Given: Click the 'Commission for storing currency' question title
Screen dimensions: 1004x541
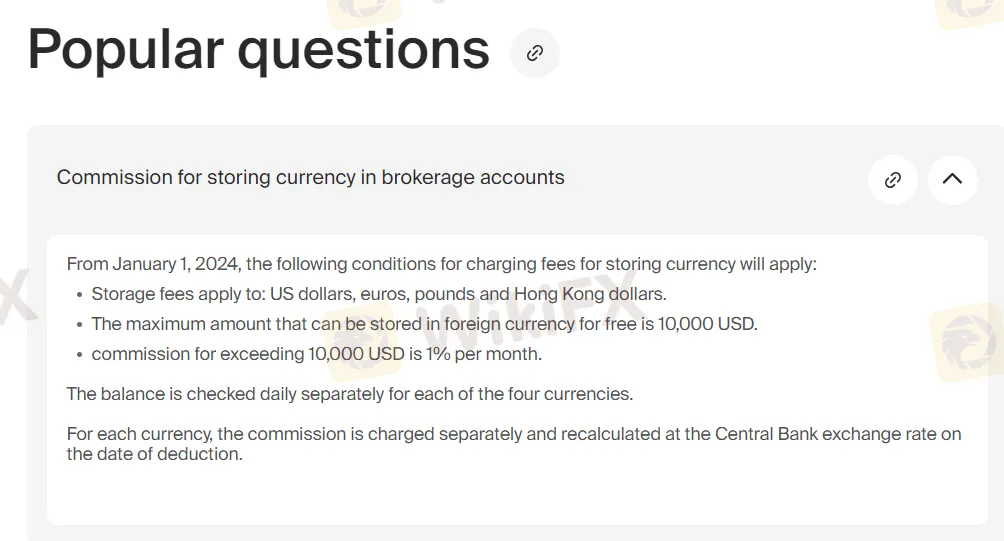Looking at the screenshot, I should pyautogui.click(x=311, y=177).
